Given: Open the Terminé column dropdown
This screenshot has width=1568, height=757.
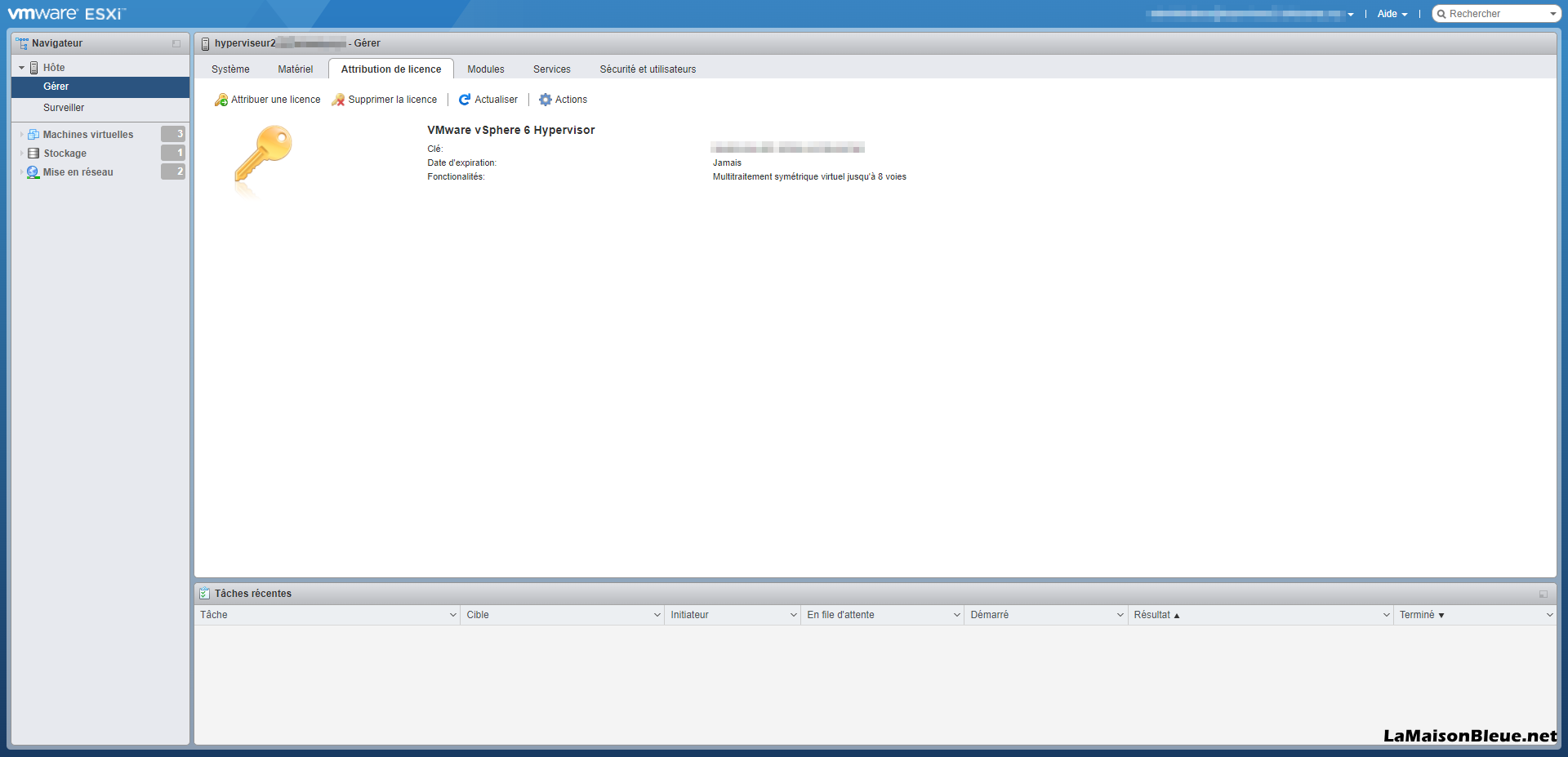Looking at the screenshot, I should [x=1550, y=615].
